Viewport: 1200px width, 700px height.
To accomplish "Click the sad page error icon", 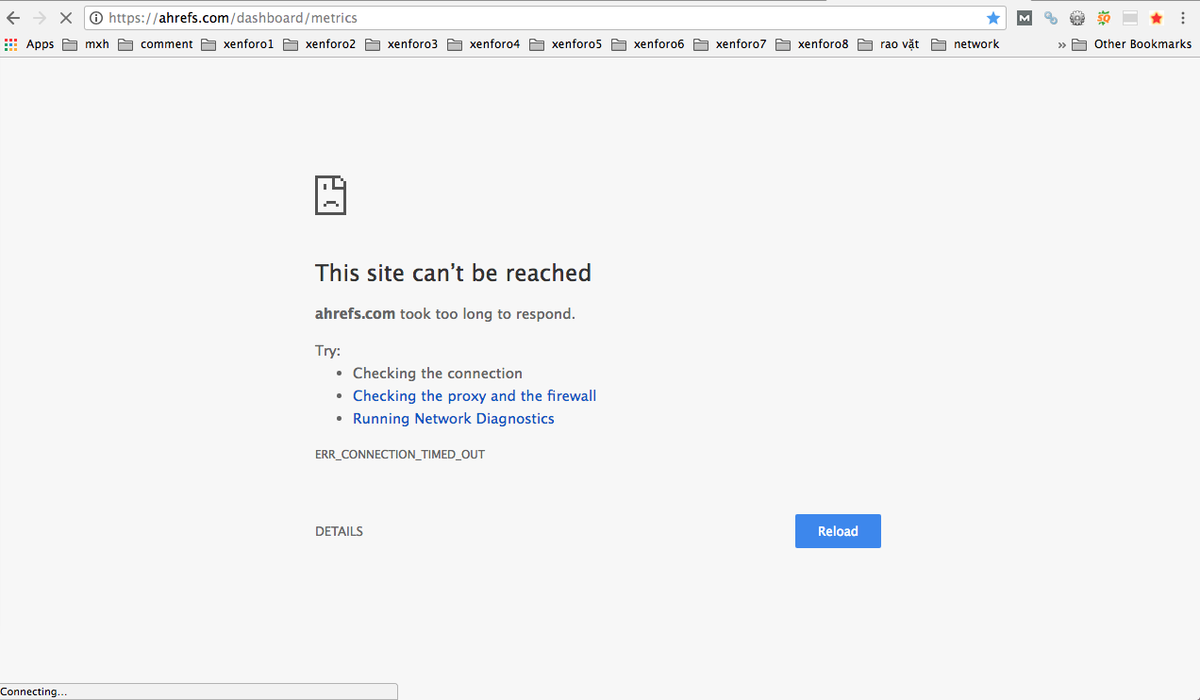I will tap(330, 195).
